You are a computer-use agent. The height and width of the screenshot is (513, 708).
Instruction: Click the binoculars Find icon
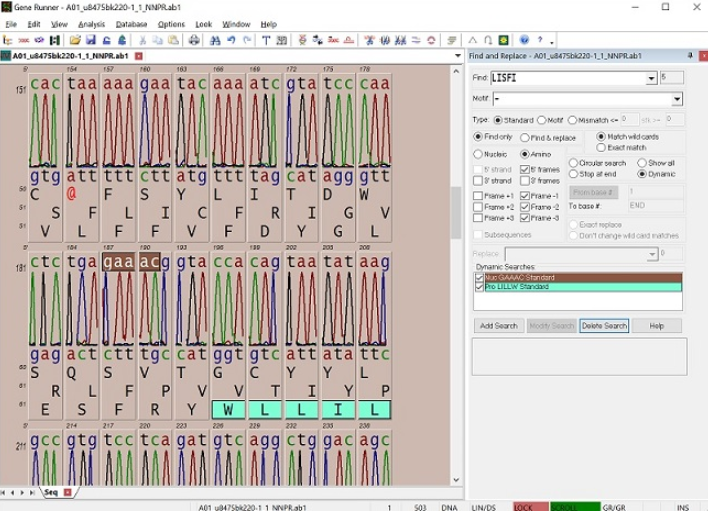[x=215, y=41]
